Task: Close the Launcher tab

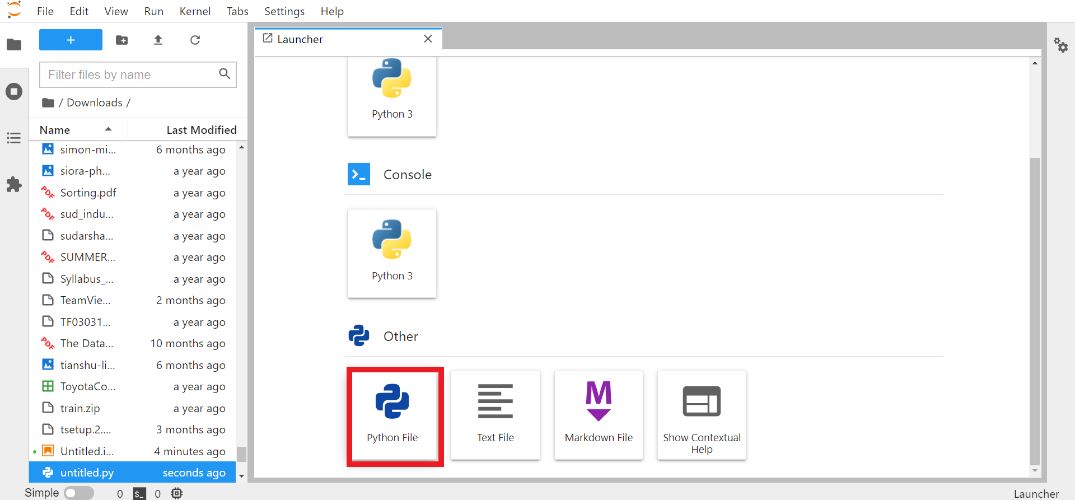Action: click(428, 39)
